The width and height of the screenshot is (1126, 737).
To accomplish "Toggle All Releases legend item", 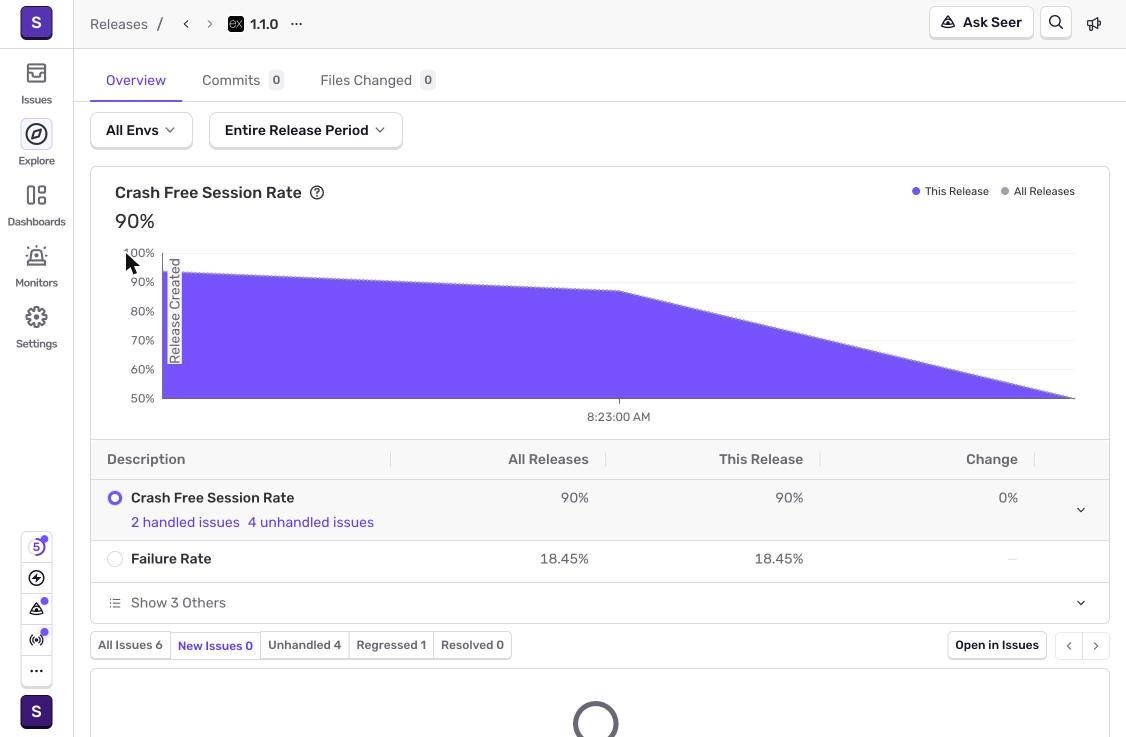I will coord(1038,191).
